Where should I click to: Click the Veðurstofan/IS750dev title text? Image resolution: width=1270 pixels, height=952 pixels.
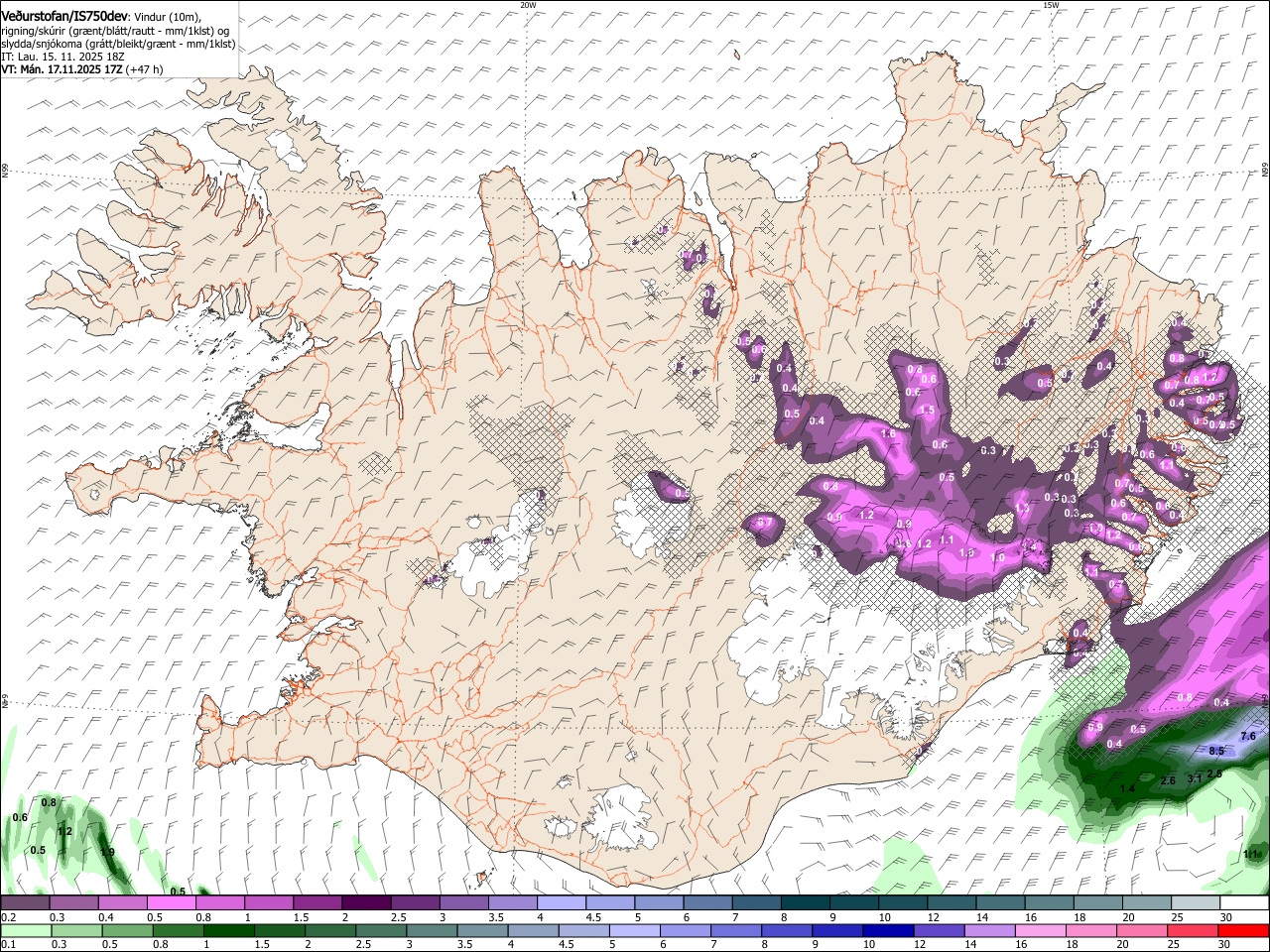point(63,16)
